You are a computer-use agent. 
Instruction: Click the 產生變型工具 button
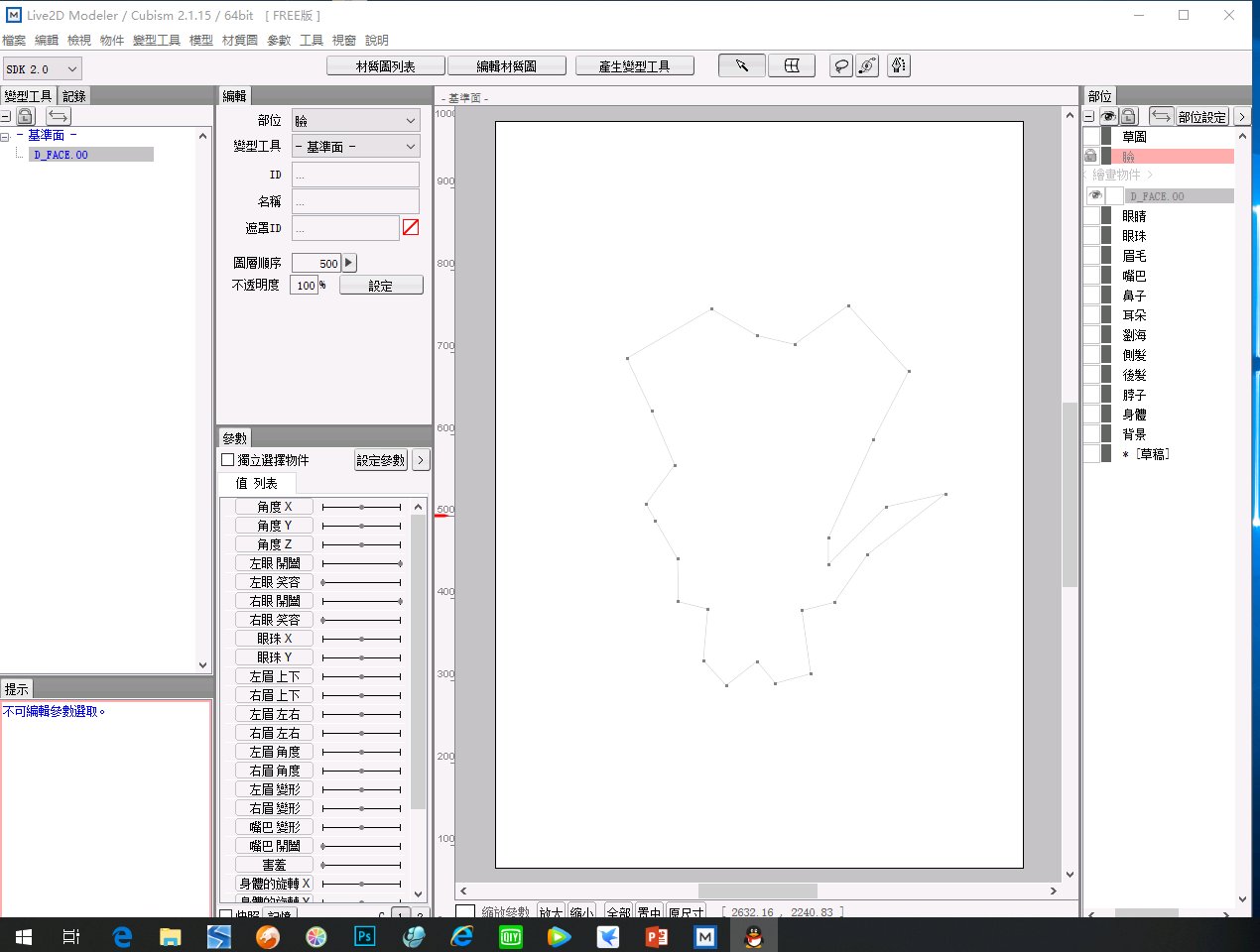pos(635,65)
